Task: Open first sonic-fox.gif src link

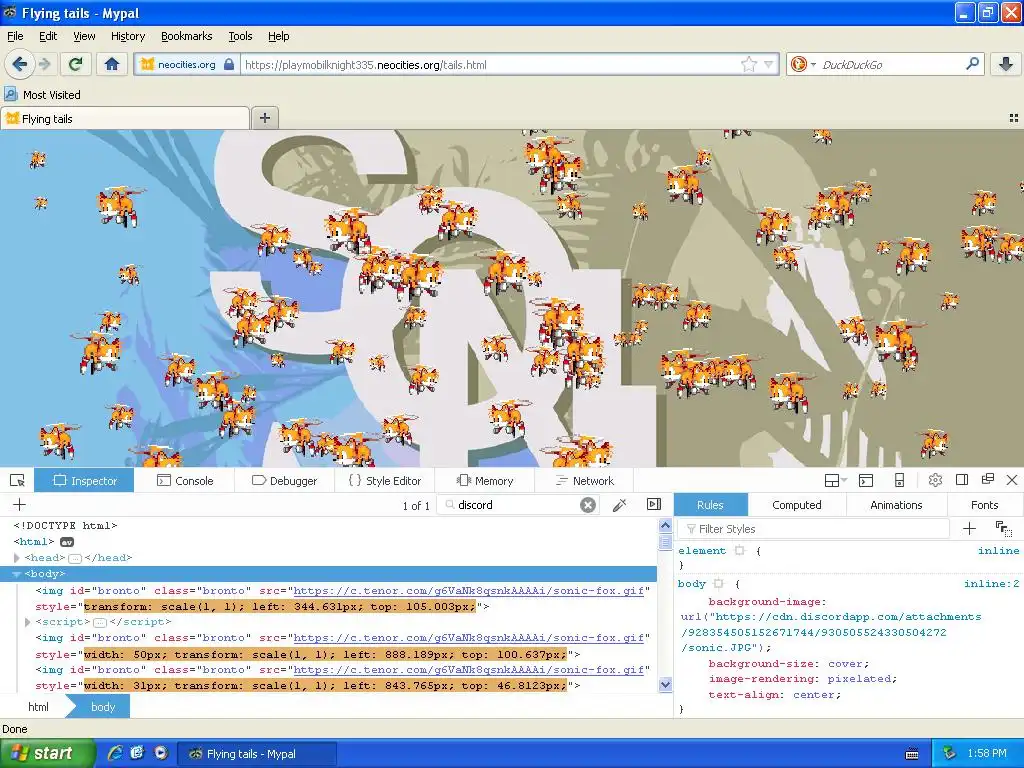Action: (468, 590)
